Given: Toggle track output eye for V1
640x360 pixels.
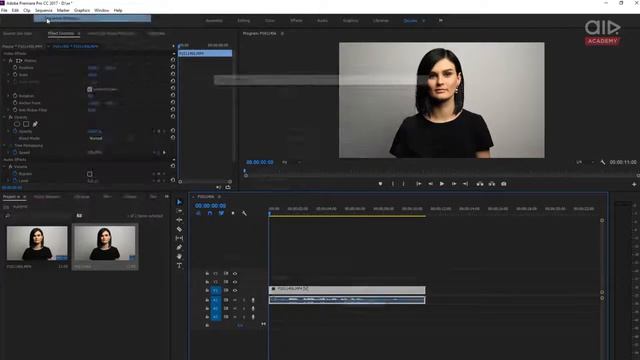Looking at the screenshot, I should tap(235, 291).
